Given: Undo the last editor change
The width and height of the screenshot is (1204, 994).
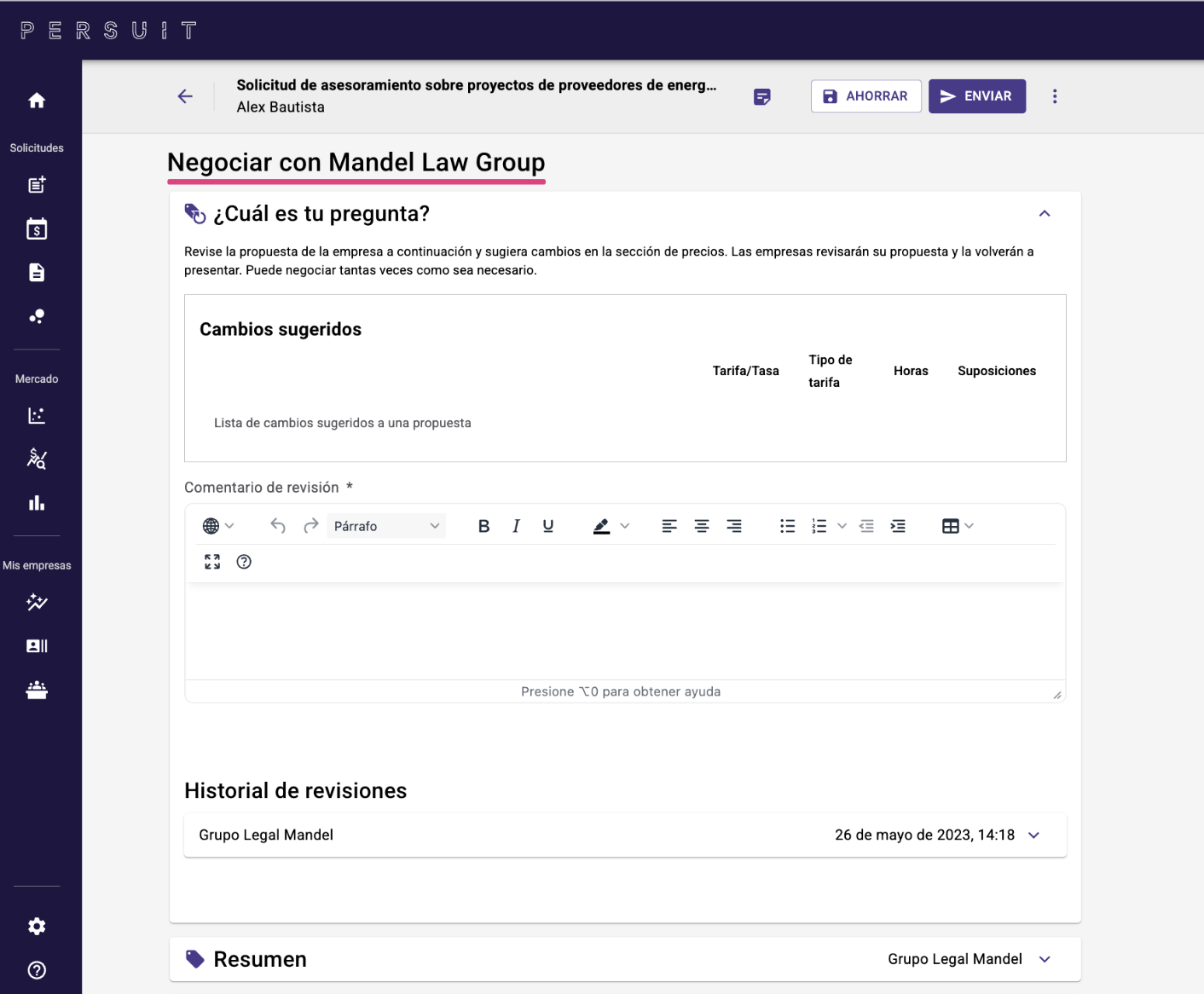Looking at the screenshot, I should tap(278, 526).
